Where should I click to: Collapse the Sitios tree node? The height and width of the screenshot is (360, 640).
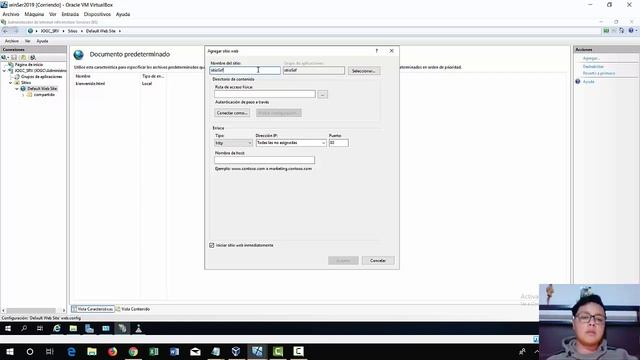click(11, 82)
